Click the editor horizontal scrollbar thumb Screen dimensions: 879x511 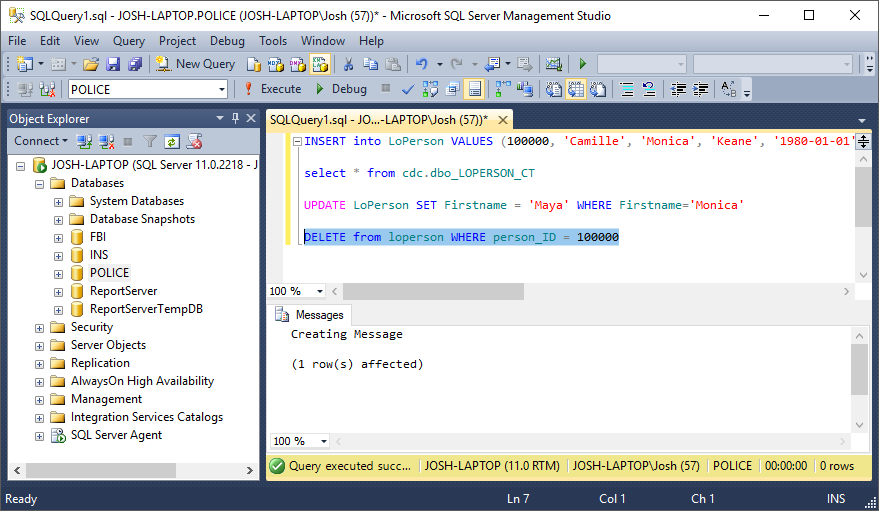click(x=433, y=291)
